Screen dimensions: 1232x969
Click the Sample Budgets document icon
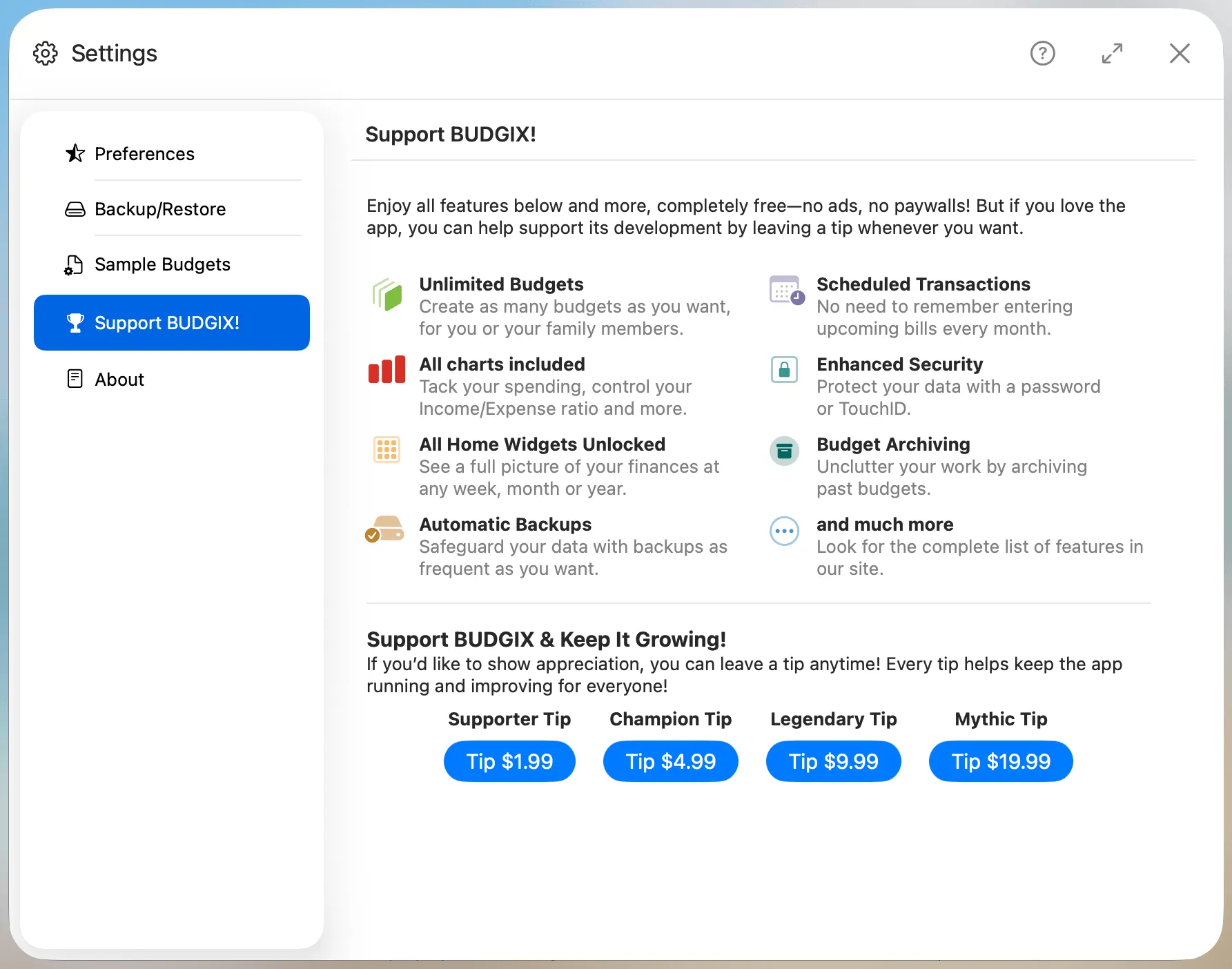click(74, 265)
